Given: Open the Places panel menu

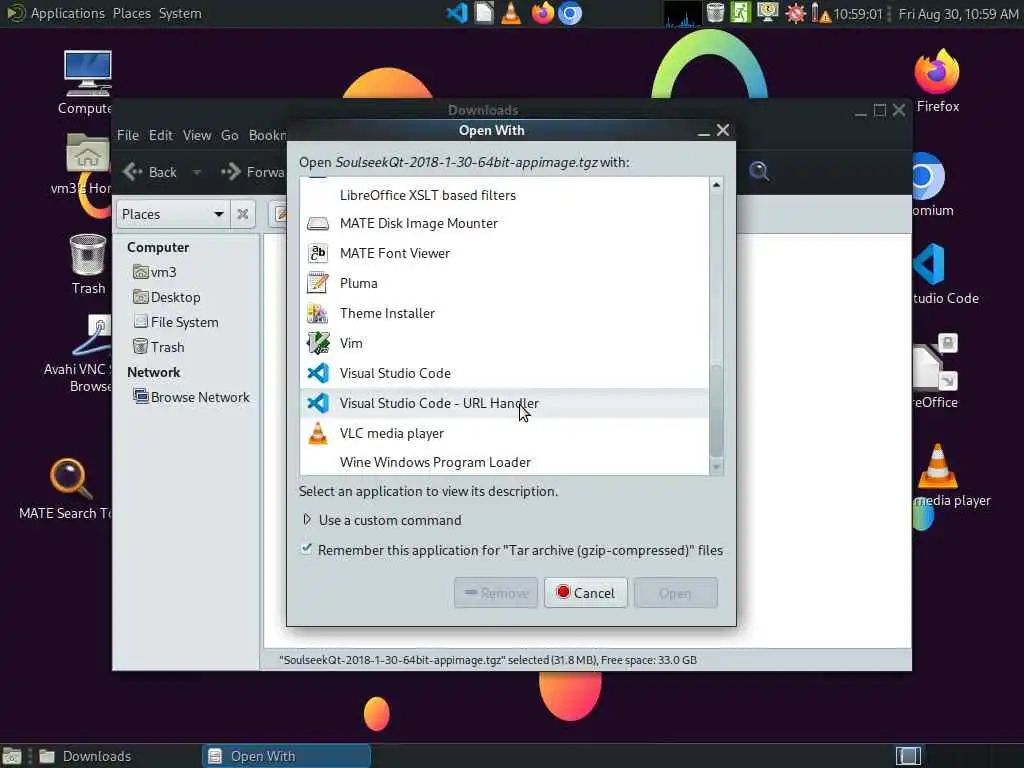Looking at the screenshot, I should tap(131, 13).
